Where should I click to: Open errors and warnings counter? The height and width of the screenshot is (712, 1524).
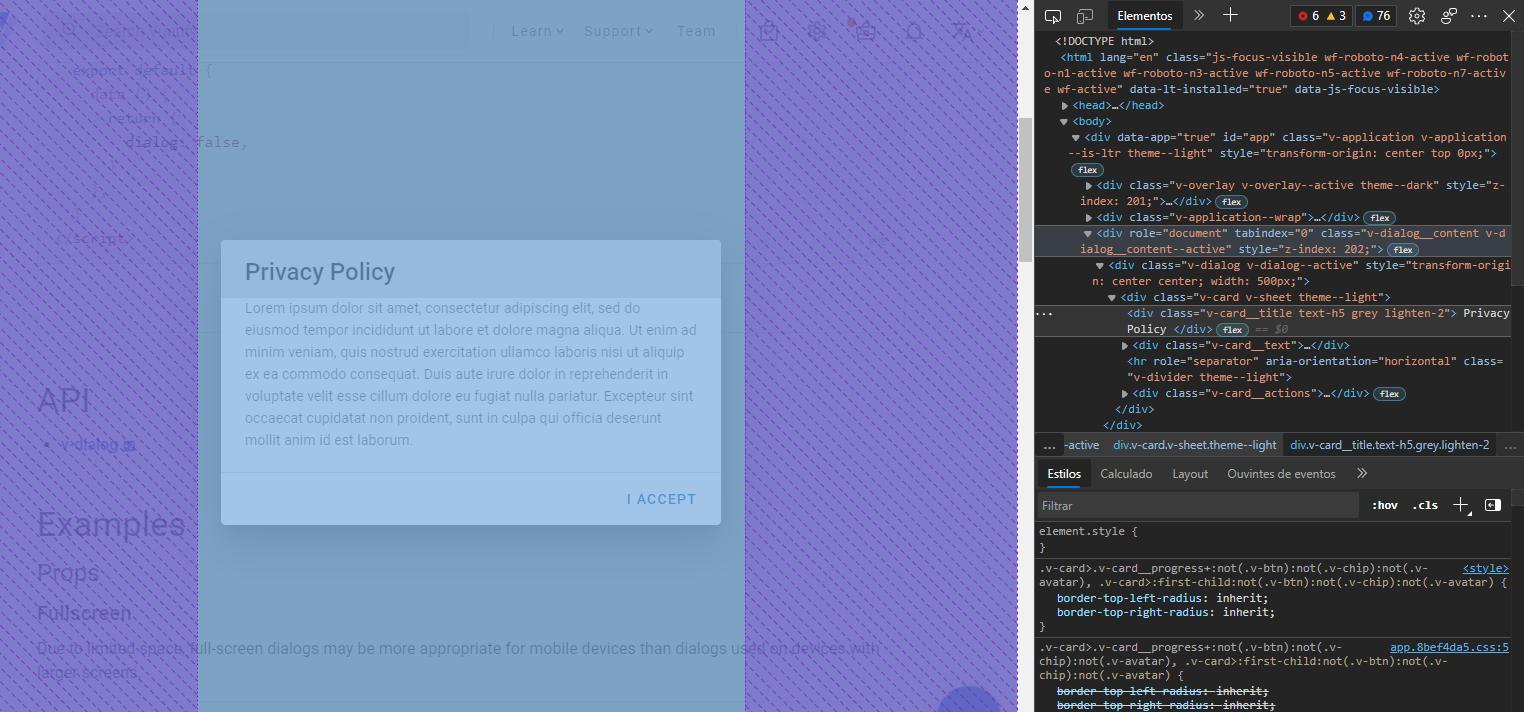1321,16
